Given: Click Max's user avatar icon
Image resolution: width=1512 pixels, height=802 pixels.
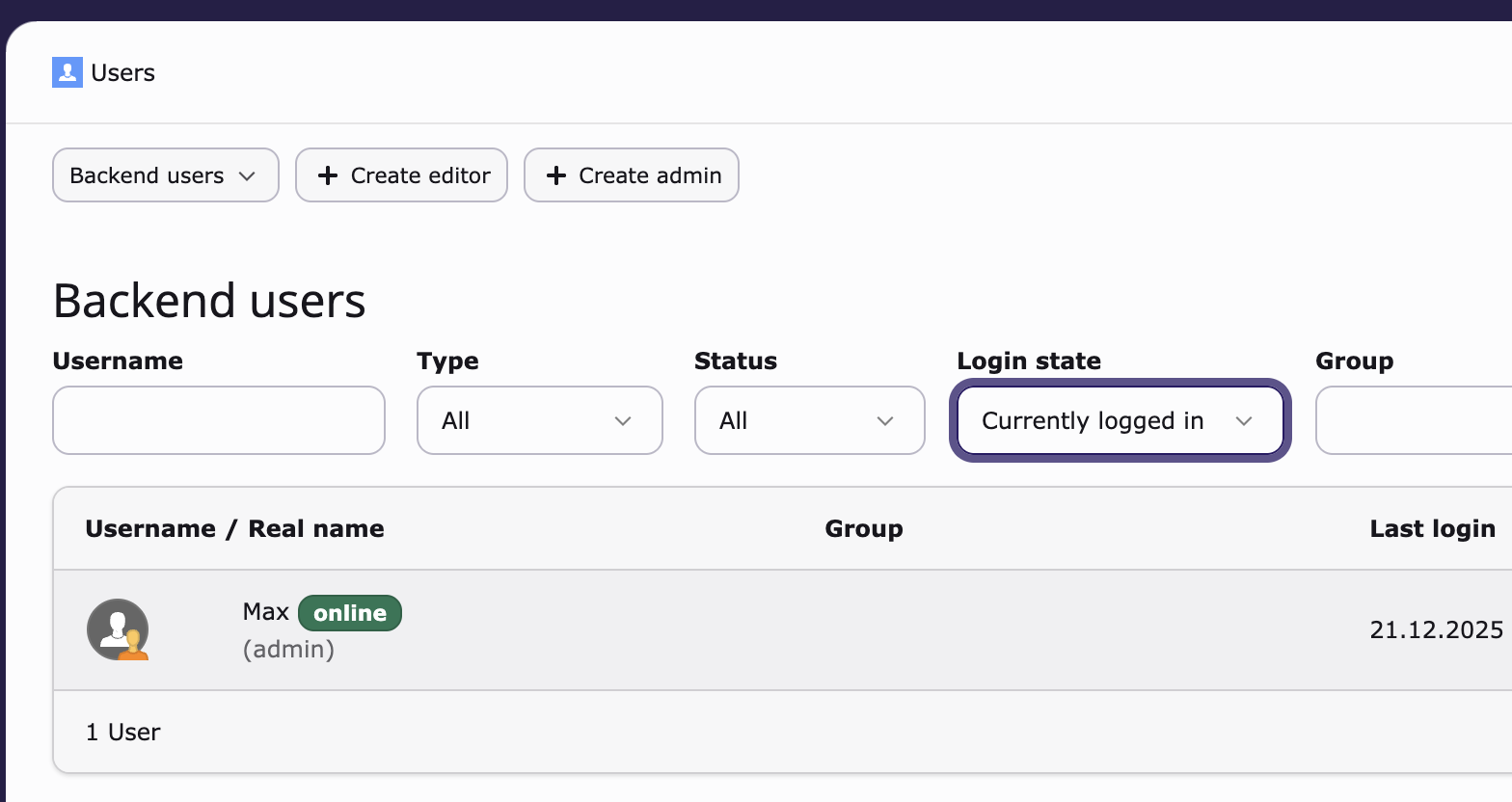Looking at the screenshot, I should click(118, 629).
